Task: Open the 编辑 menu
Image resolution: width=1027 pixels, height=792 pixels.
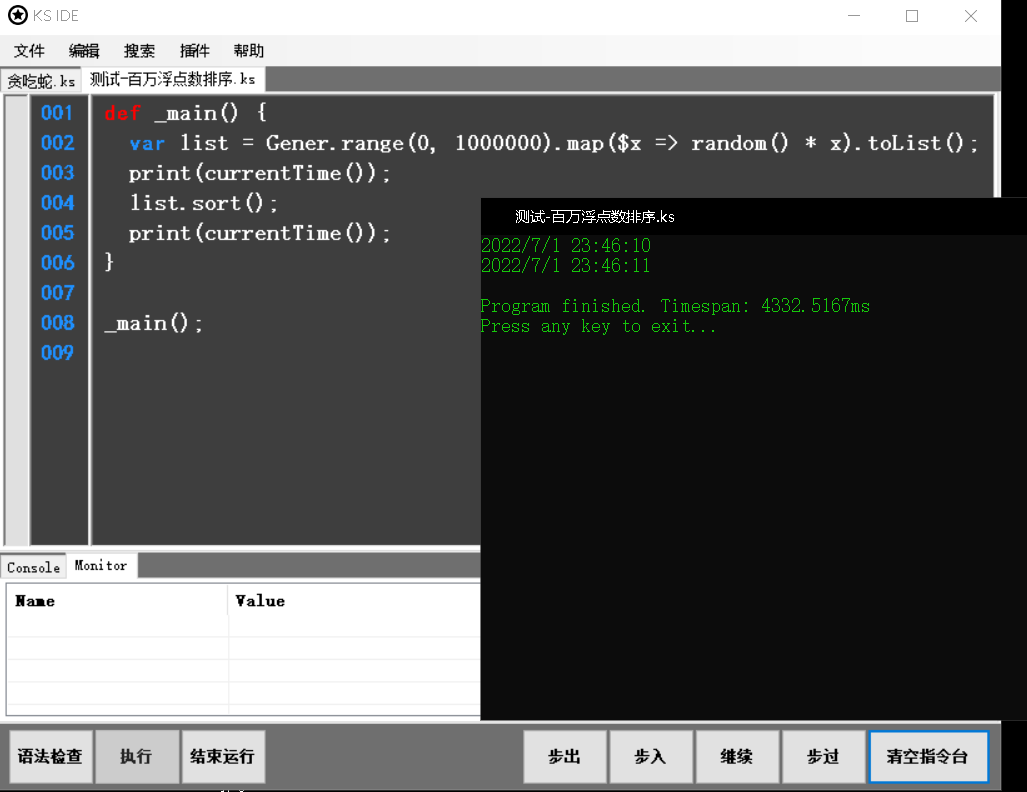Action: click(x=84, y=50)
